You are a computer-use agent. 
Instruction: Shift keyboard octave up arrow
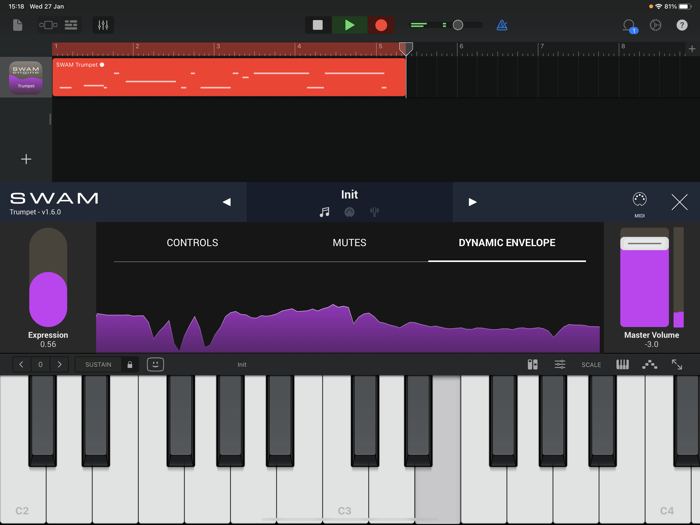pyautogui.click(x=59, y=364)
